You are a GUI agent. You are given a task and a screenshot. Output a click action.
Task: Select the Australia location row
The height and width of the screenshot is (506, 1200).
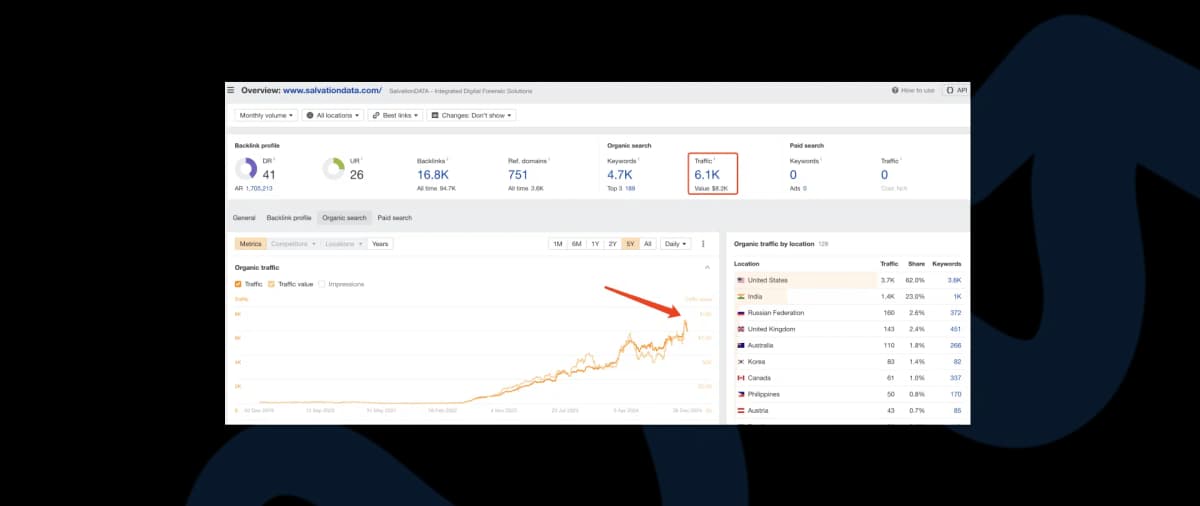point(848,345)
